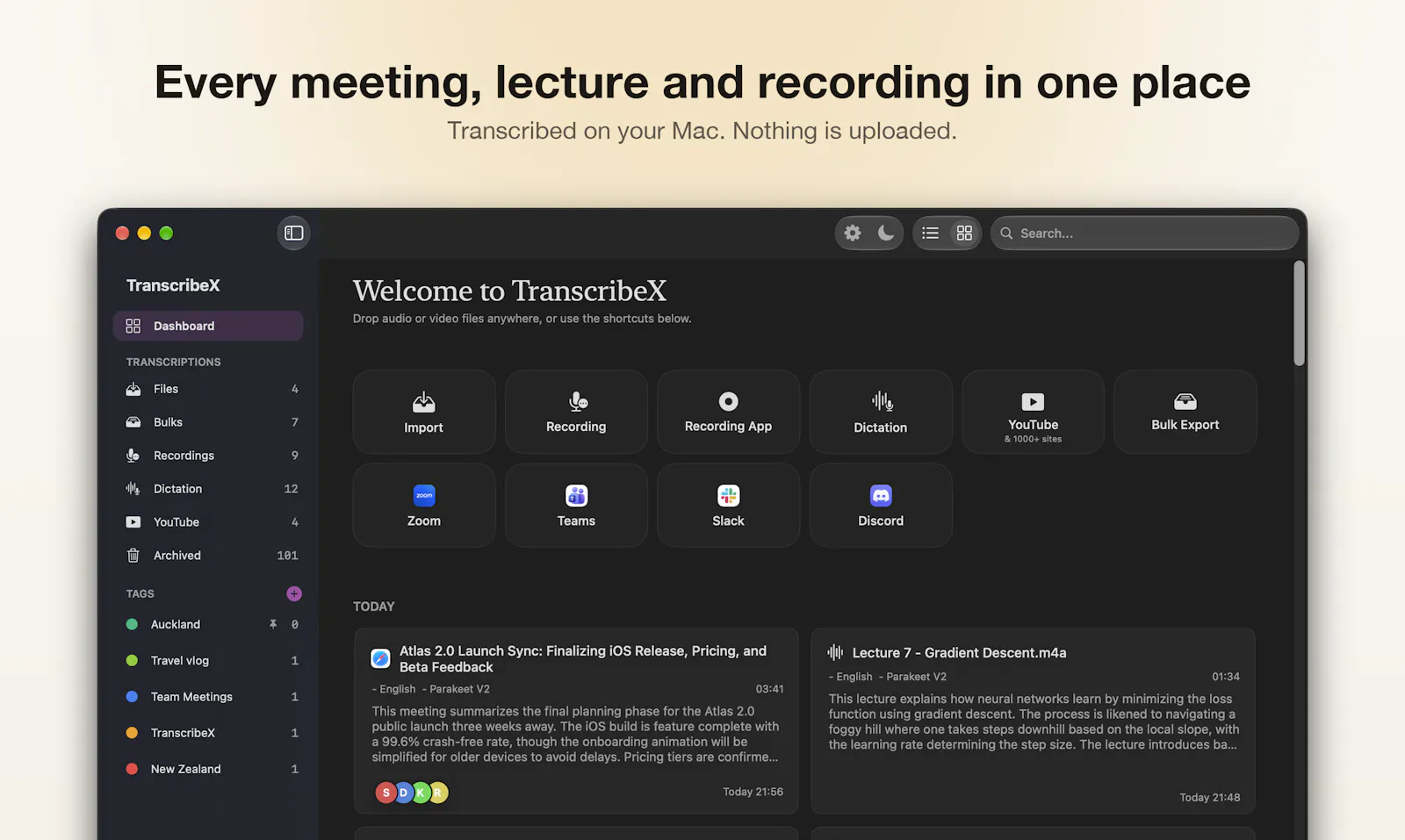Click the Recording App shortcut tile

click(x=729, y=412)
